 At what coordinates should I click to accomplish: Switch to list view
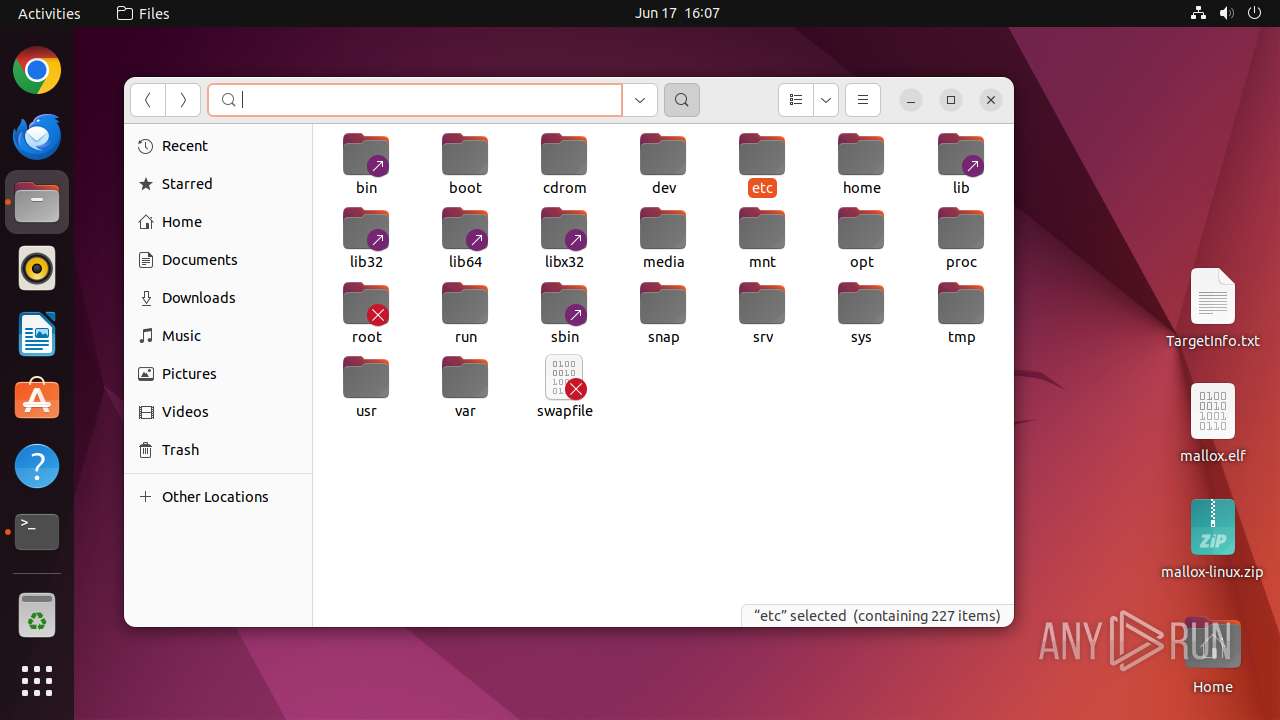pos(796,100)
